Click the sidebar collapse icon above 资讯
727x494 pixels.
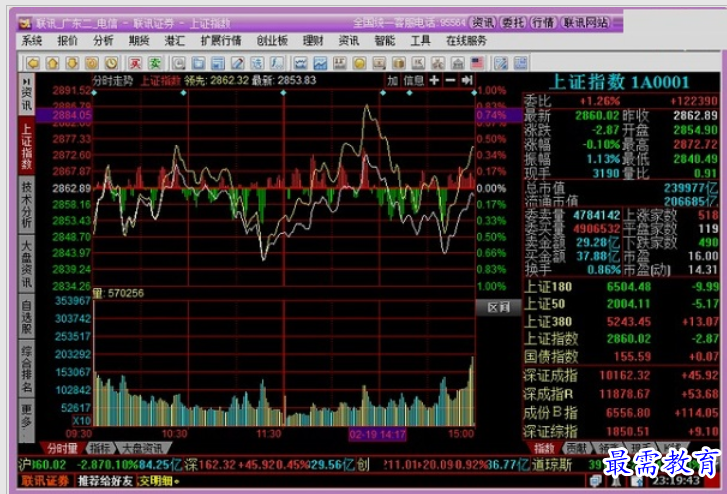coord(26,82)
